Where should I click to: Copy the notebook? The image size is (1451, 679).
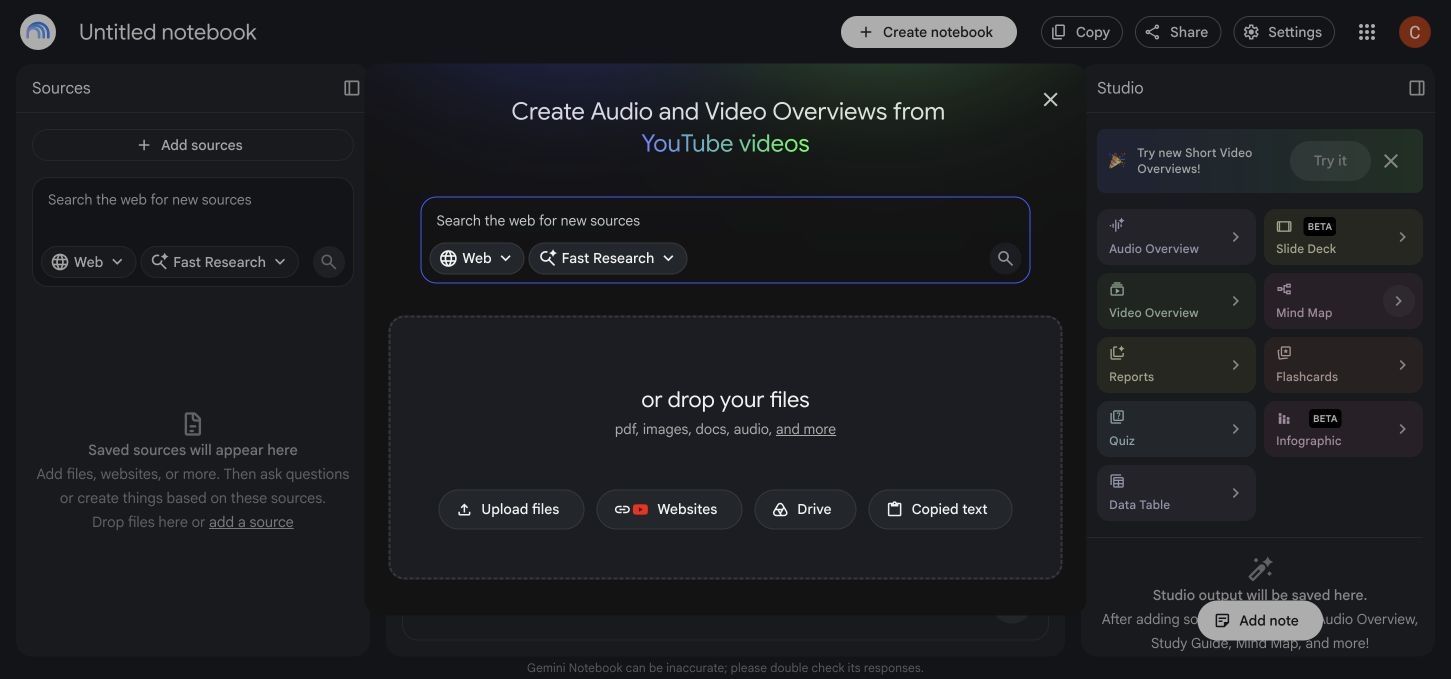click(1081, 32)
